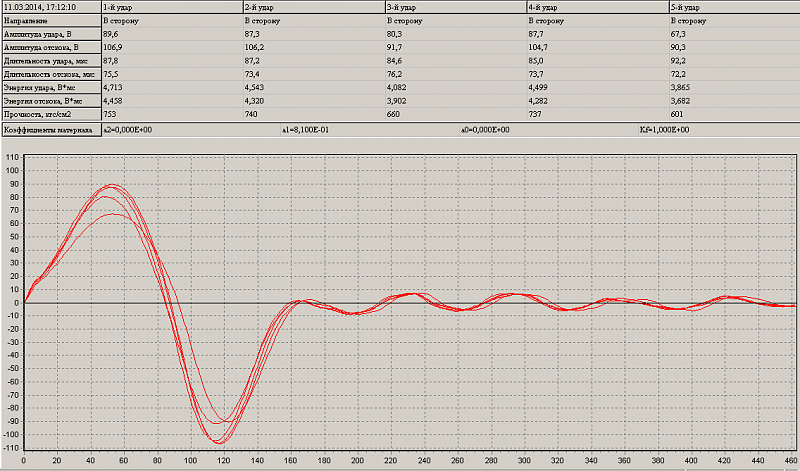The image size is (800, 471).
Task: Choose the rebound energy cell 4,458
Action: 113,101
